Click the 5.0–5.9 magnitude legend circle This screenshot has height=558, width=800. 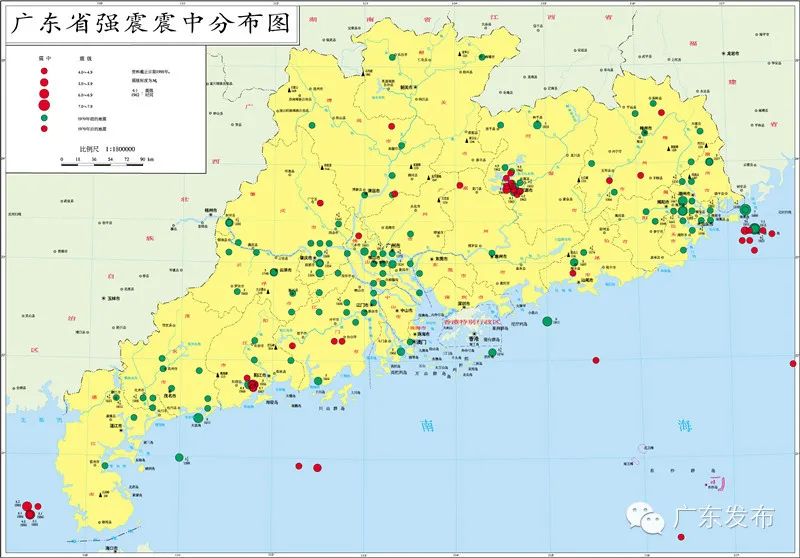(44, 82)
